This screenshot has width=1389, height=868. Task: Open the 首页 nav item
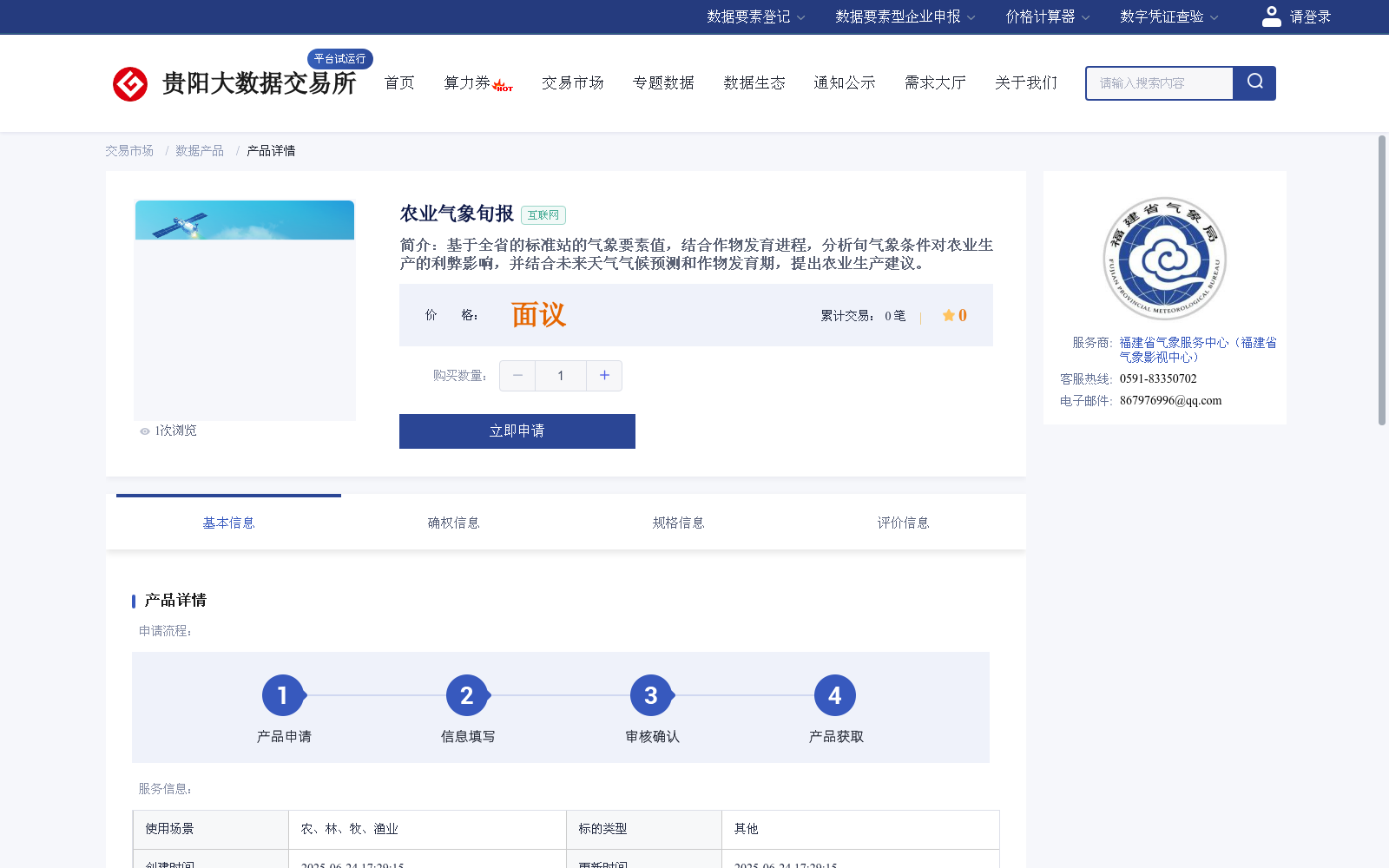[399, 82]
